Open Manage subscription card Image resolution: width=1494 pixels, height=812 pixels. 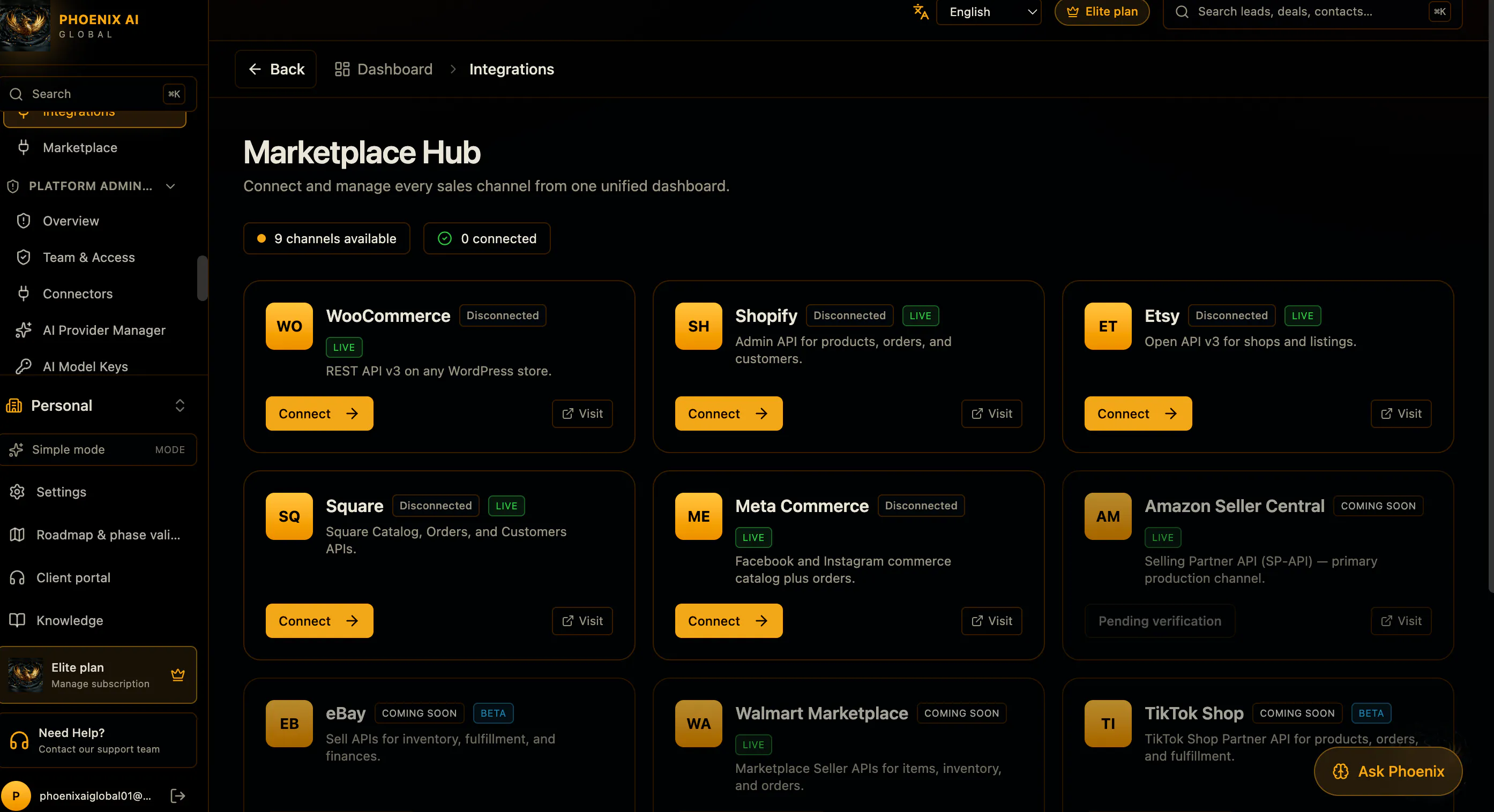click(x=98, y=675)
